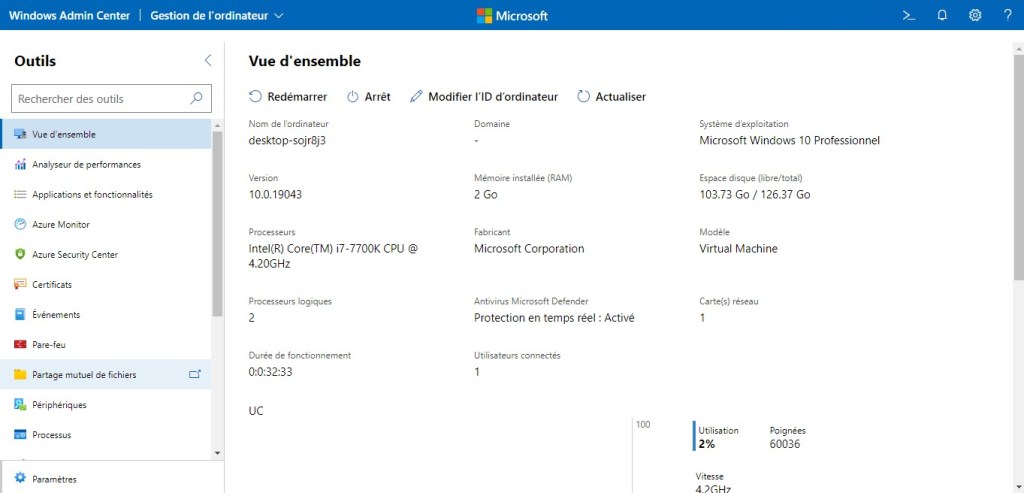The width and height of the screenshot is (1024, 493).
Task: Click the Arrêt shutdown button
Action: click(368, 97)
